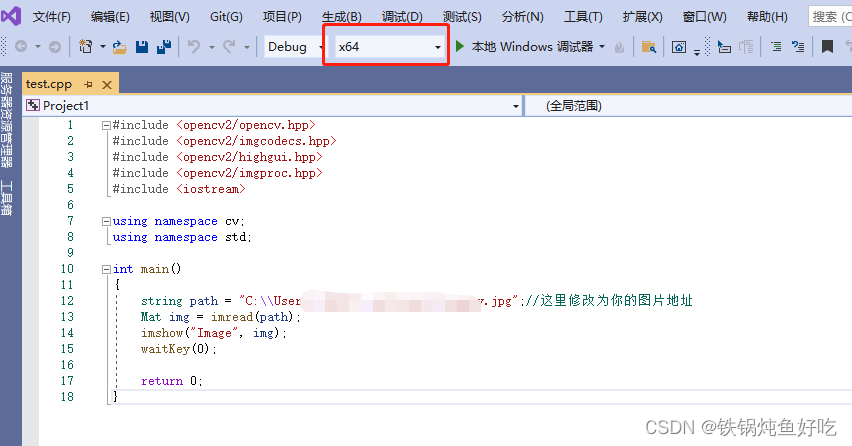Image resolution: width=852 pixels, height=446 pixels.
Task: Open the debugger target dropdown arrow
Action: pos(602,47)
